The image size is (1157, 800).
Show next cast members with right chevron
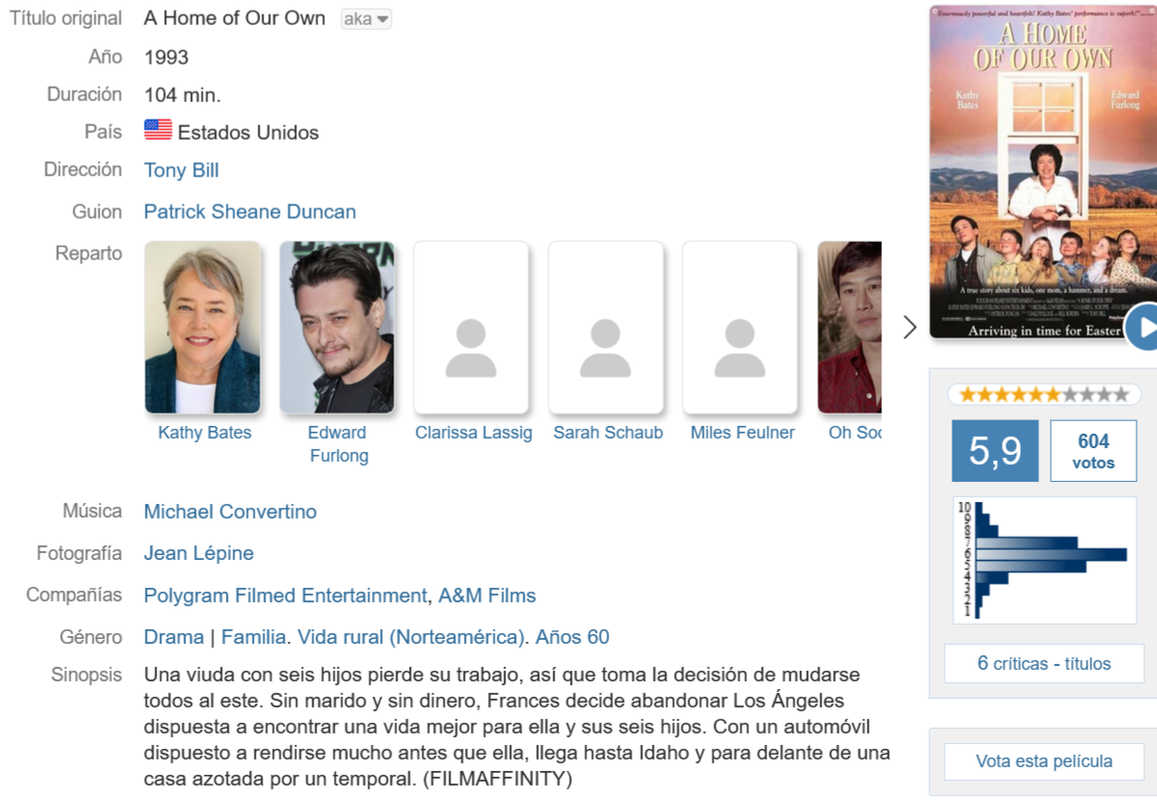pos(910,327)
